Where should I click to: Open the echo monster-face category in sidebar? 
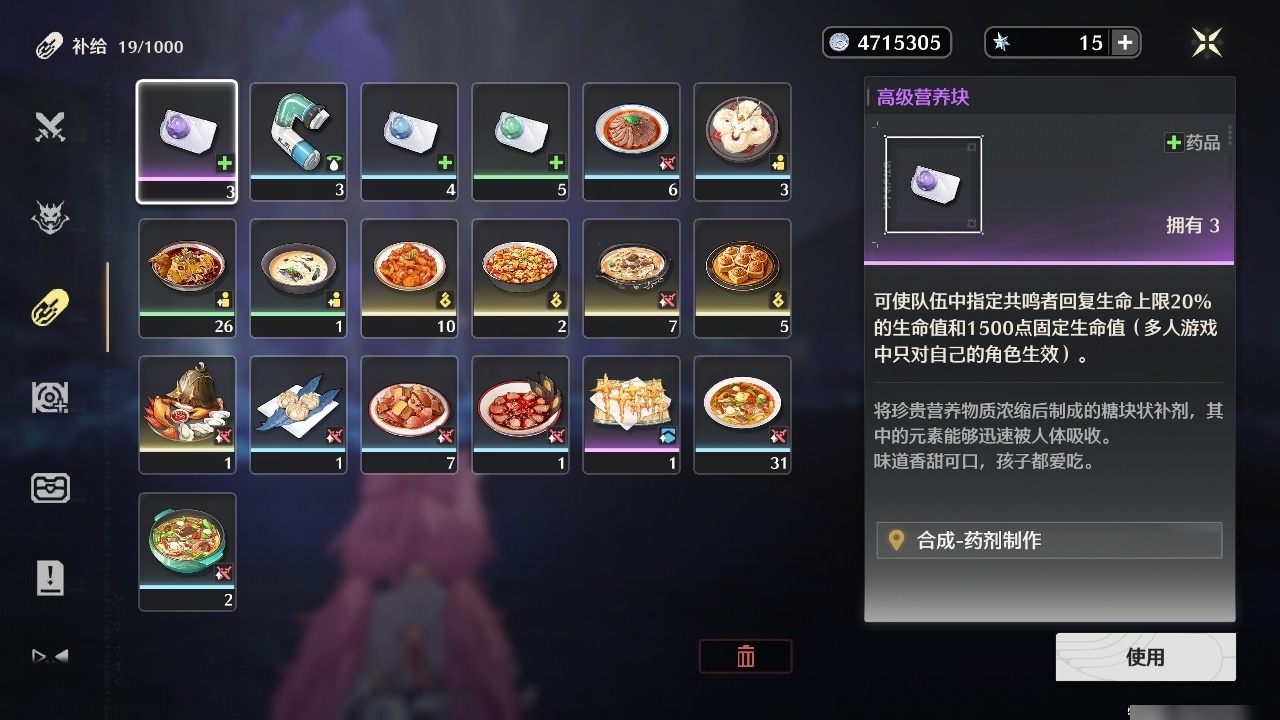(x=50, y=217)
